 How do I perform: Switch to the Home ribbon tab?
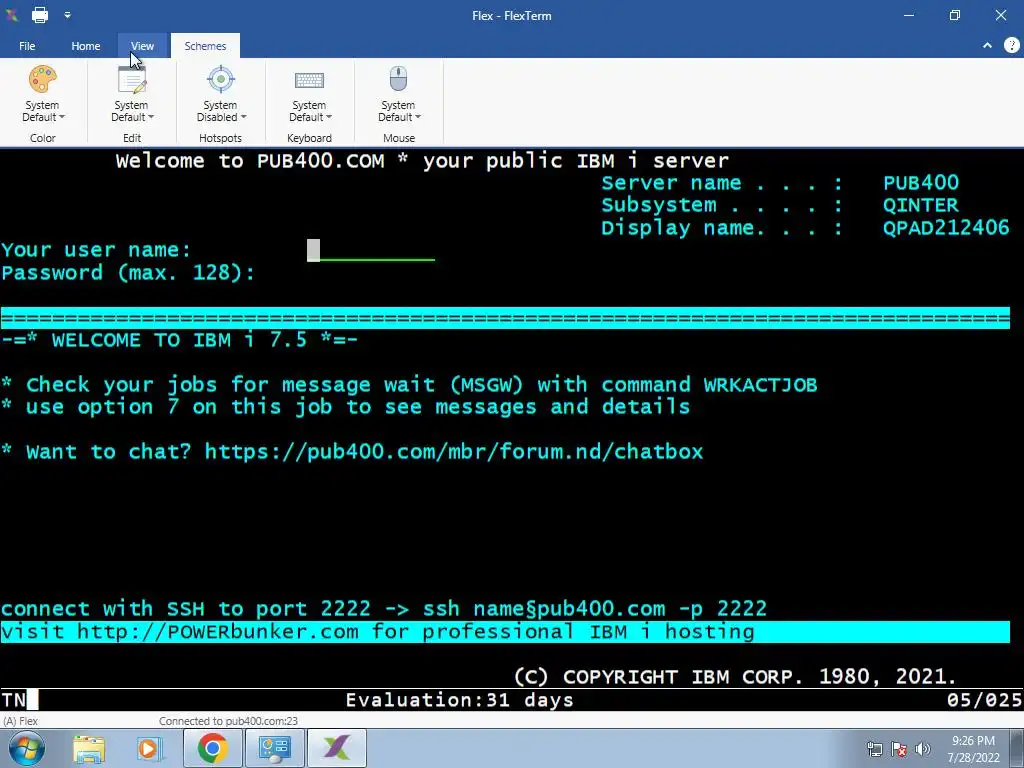coord(86,46)
